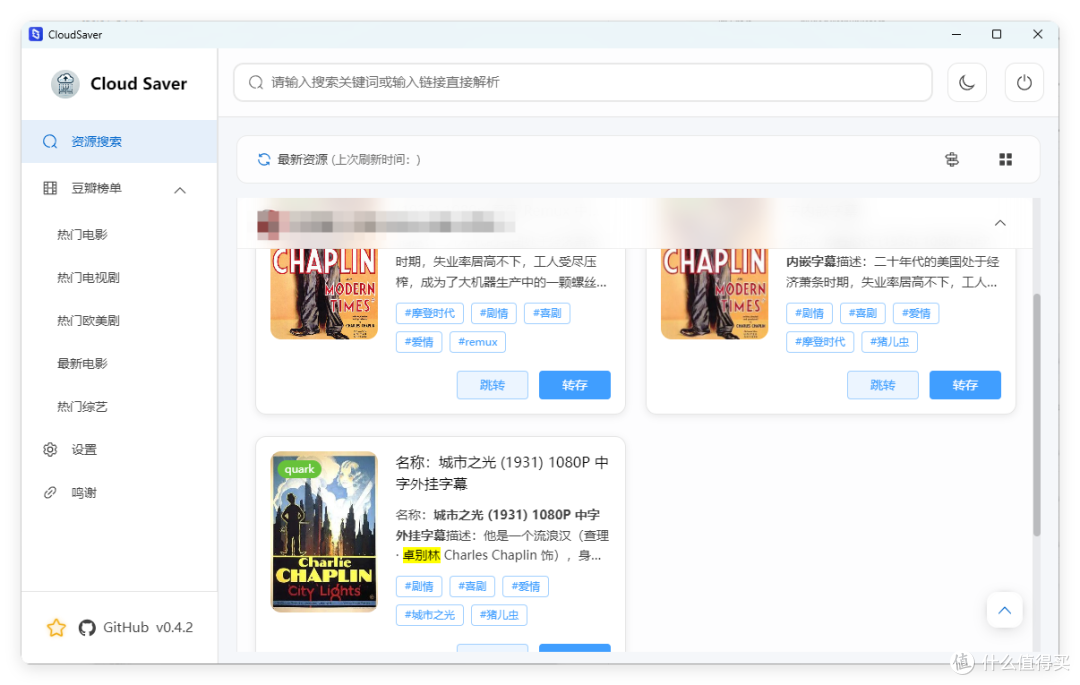This screenshot has height=685, width=1080.
Task: Click the GitHub octocat icon
Action: point(87,628)
